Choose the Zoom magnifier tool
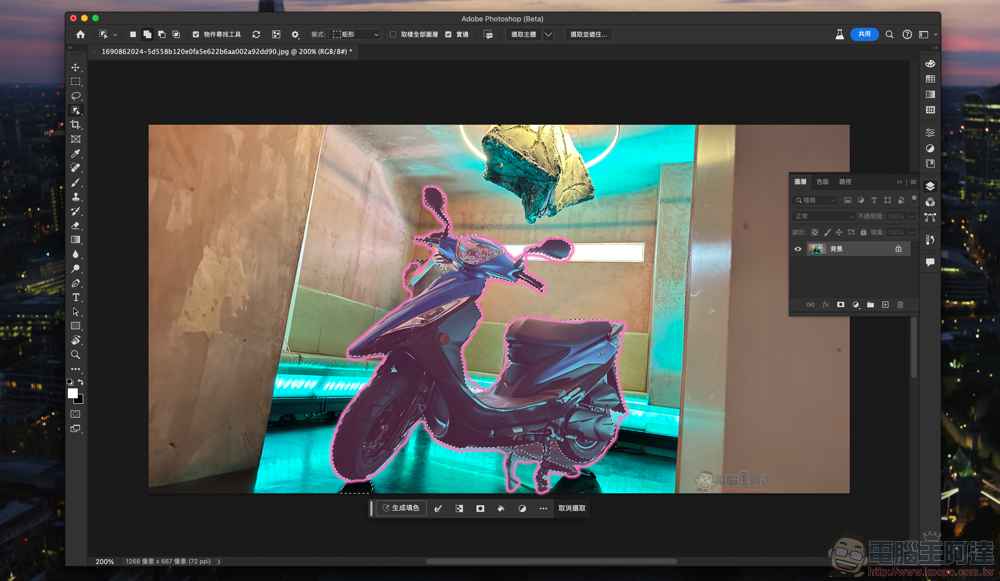 (x=76, y=355)
